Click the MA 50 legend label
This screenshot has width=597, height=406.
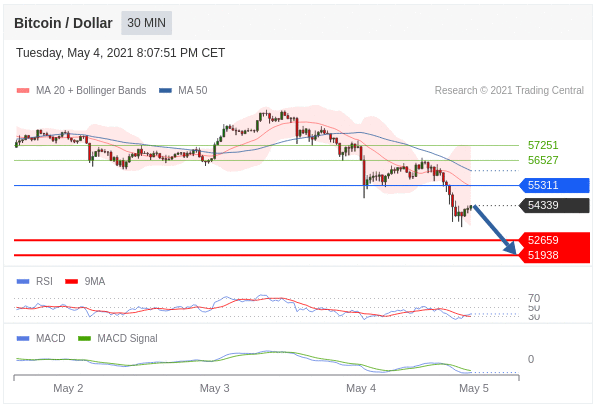tap(193, 90)
